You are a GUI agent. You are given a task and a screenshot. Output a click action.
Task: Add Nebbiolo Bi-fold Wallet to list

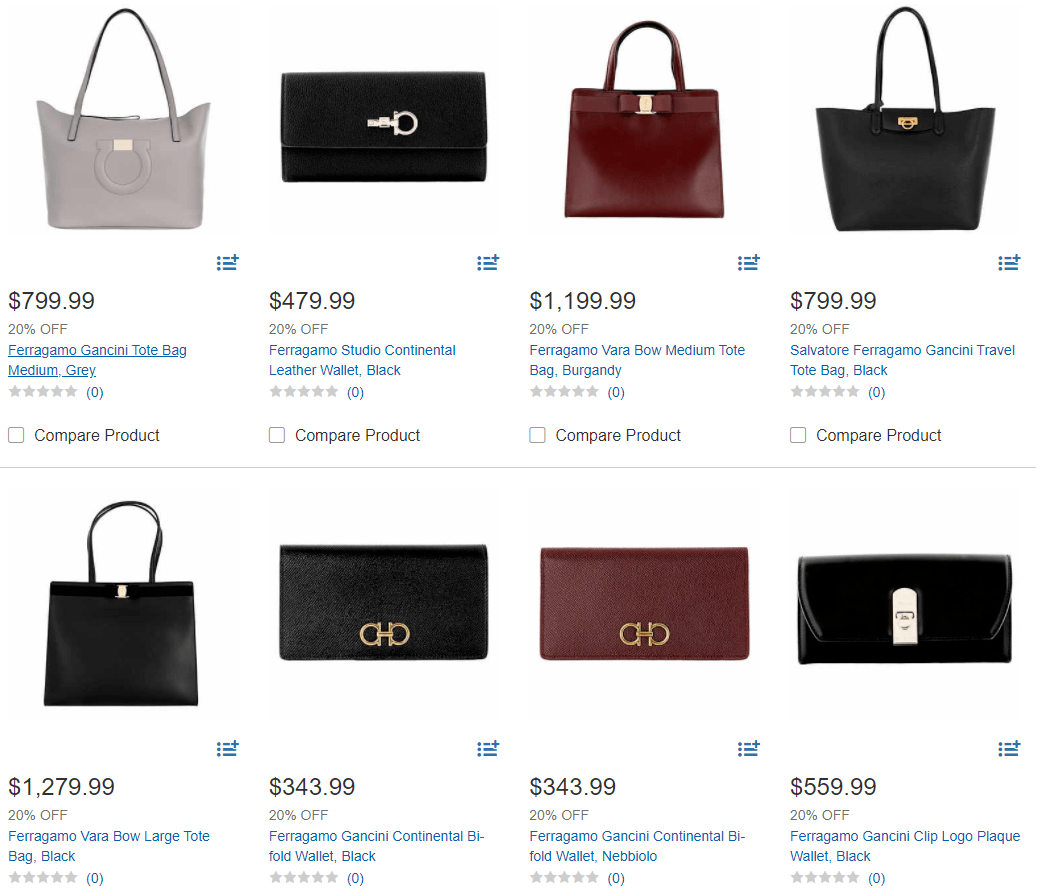(749, 748)
